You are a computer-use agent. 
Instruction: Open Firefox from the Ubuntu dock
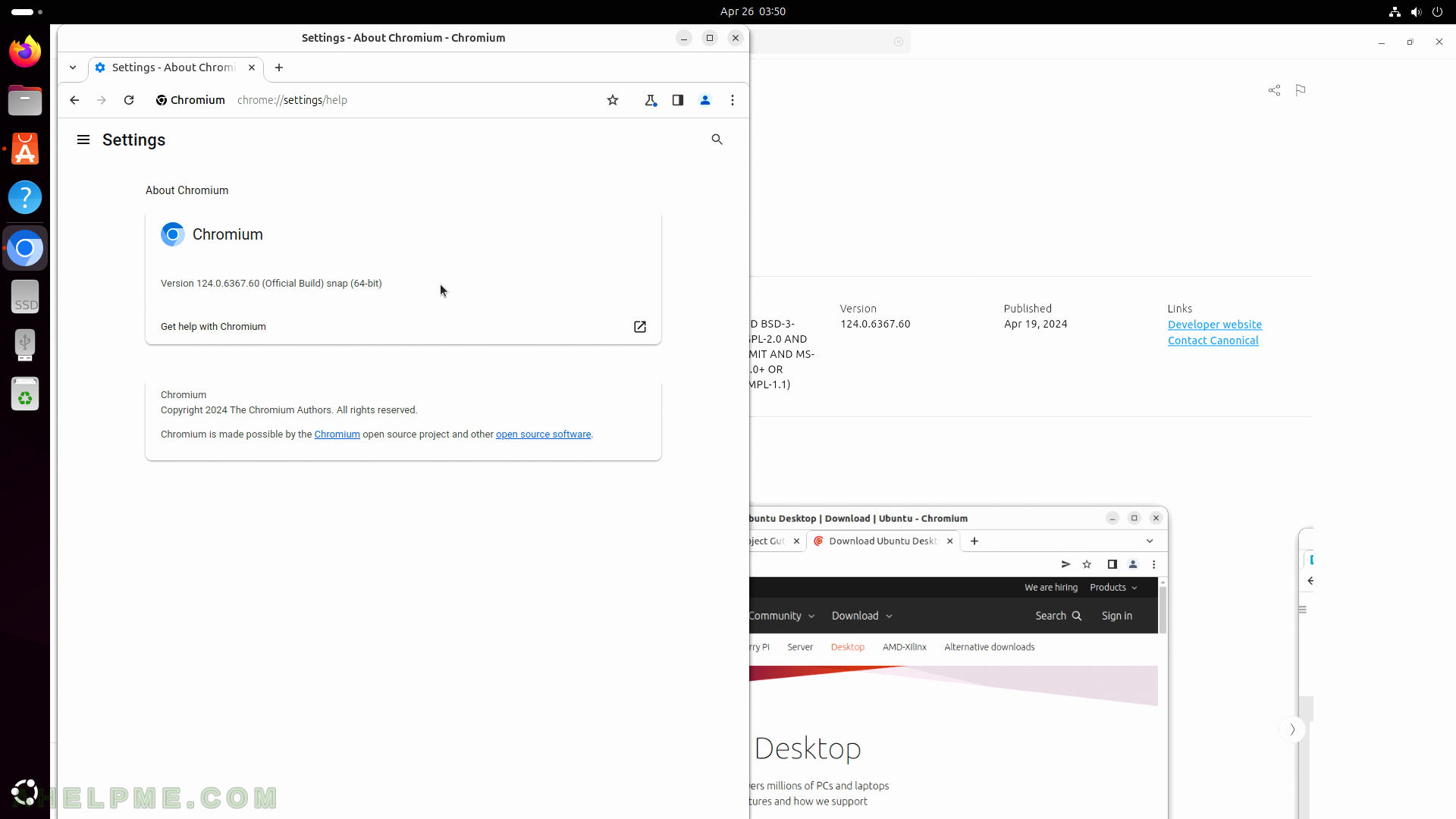[25, 52]
